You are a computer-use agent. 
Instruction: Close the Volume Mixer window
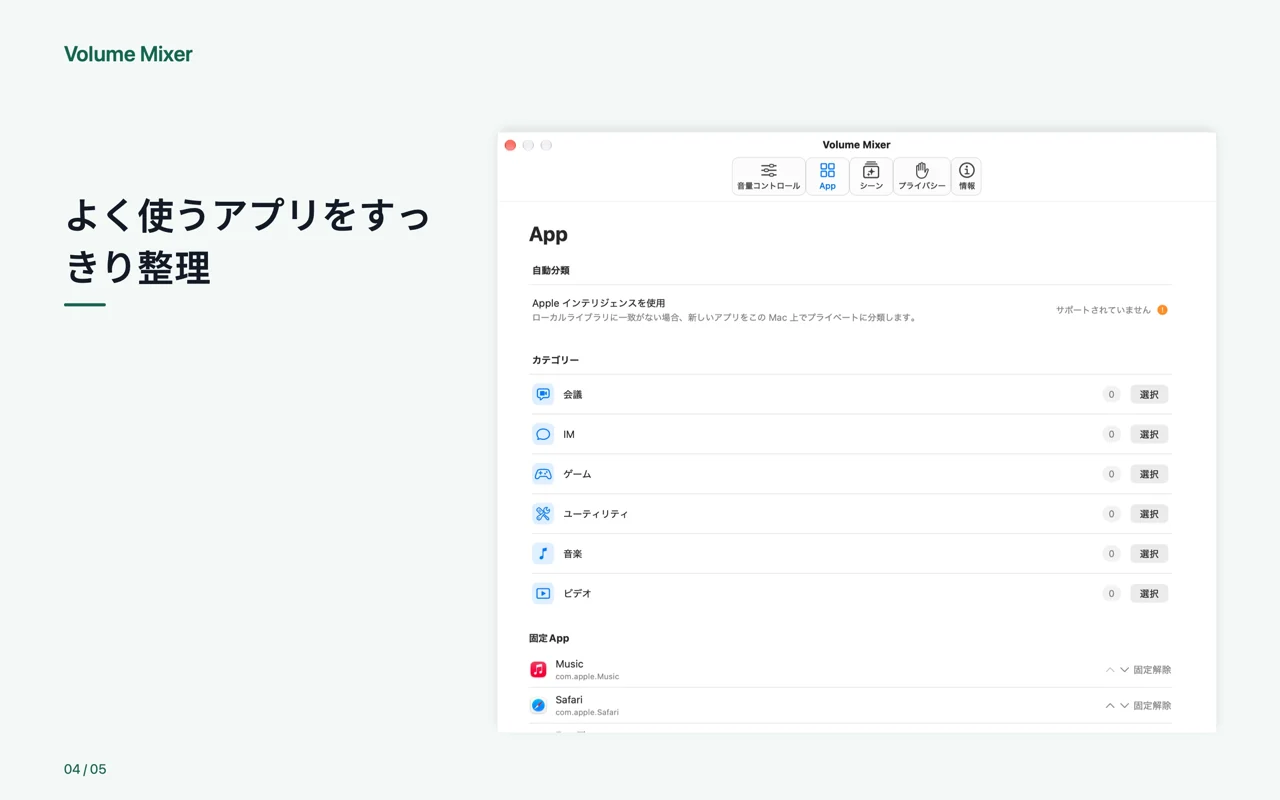[510, 145]
